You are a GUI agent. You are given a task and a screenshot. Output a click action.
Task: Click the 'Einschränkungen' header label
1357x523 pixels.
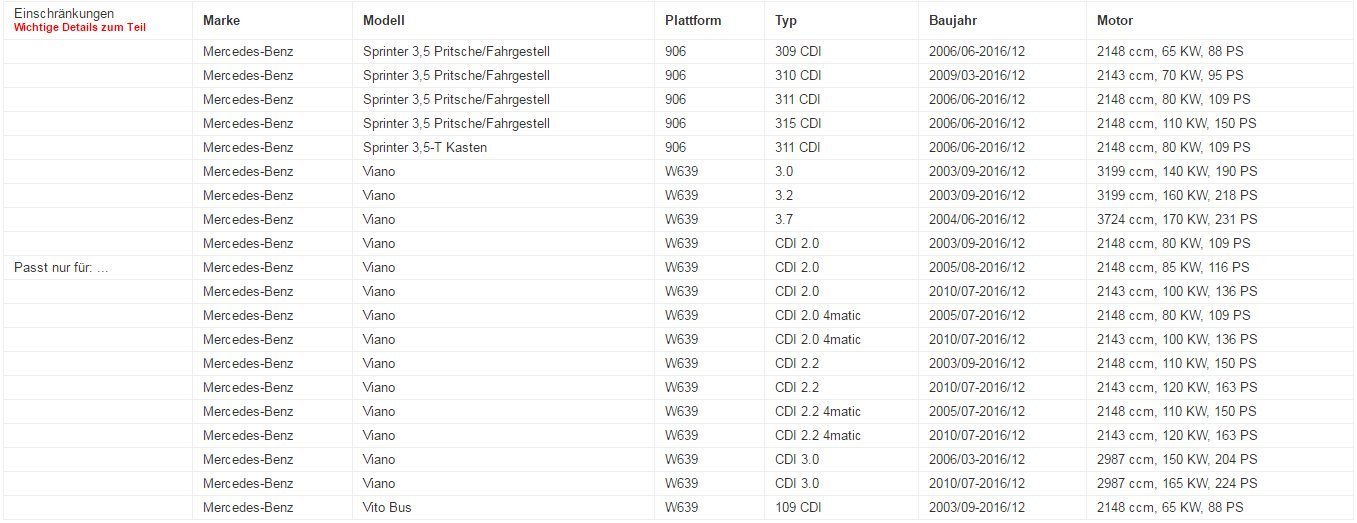pyautogui.click(x=64, y=13)
